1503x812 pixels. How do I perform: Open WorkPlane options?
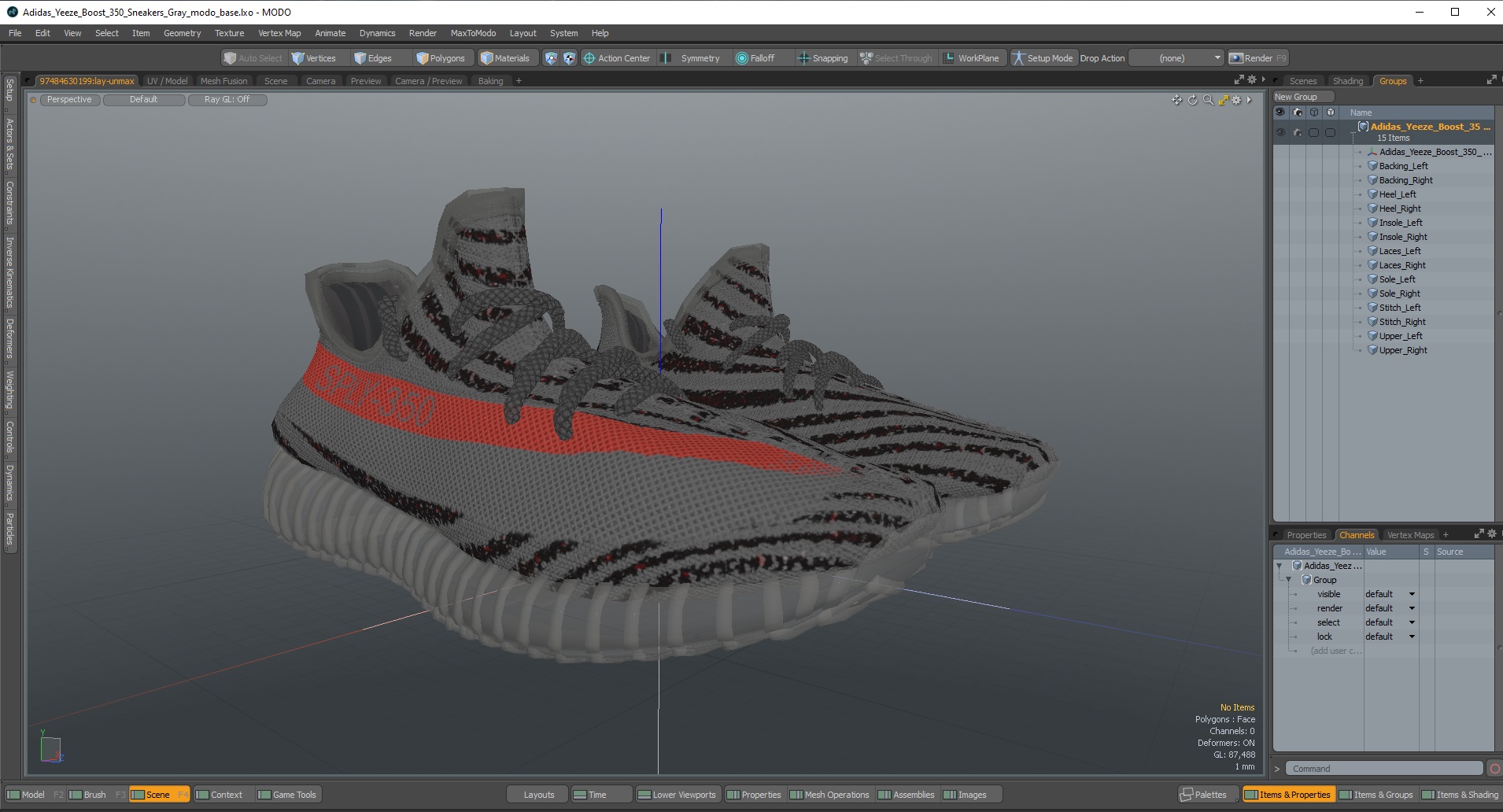(971, 58)
